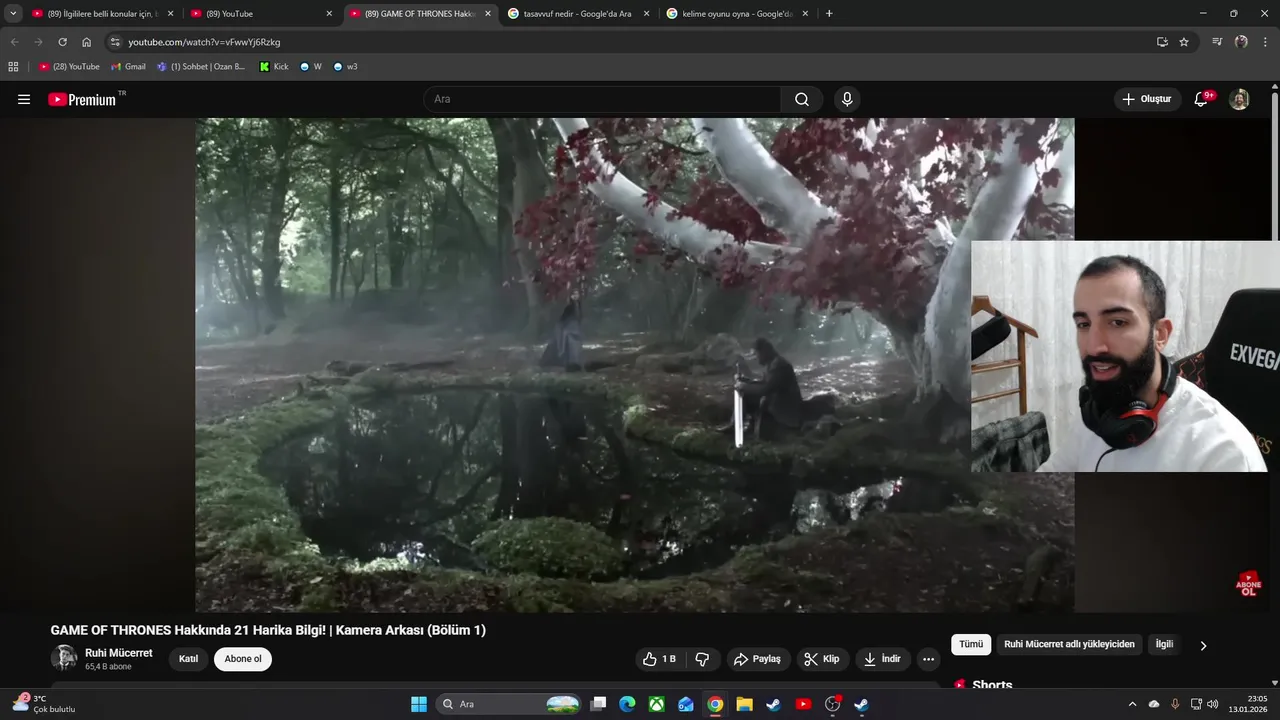
Task: Open Chrome media control icon
Action: coord(1217,42)
